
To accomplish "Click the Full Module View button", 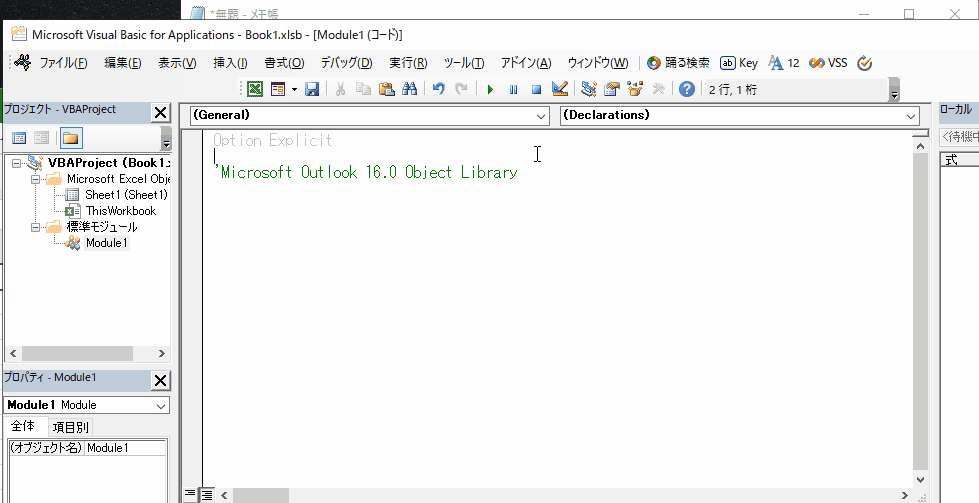I will [206, 494].
